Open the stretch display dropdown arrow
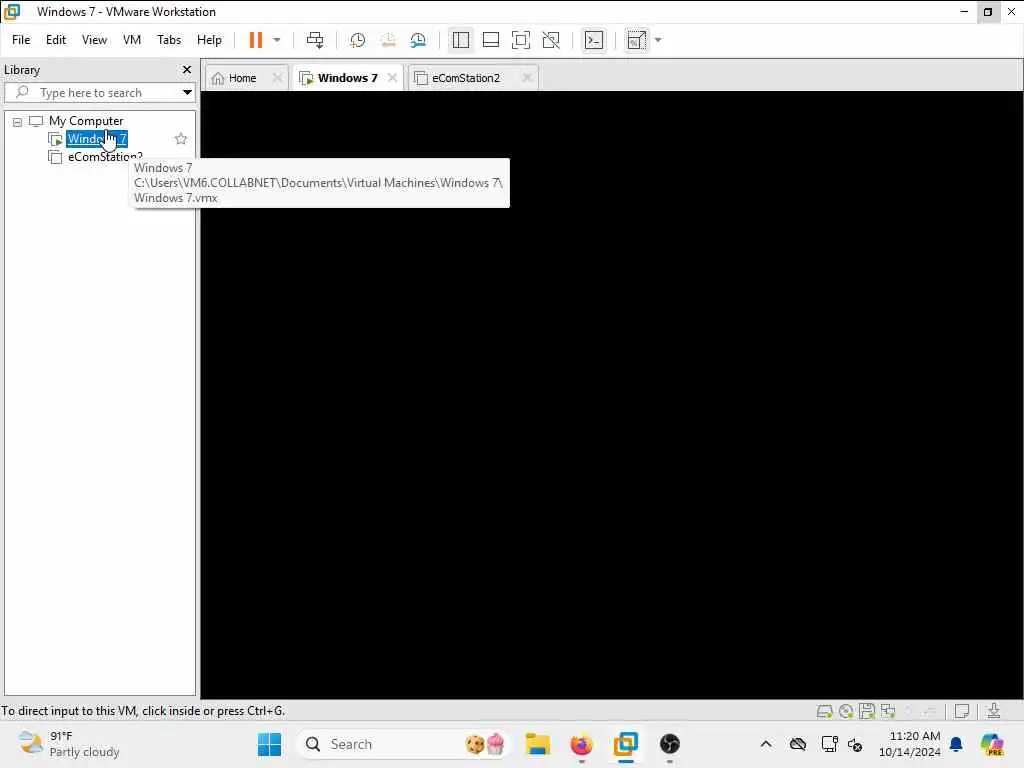The width and height of the screenshot is (1024, 768). point(658,40)
